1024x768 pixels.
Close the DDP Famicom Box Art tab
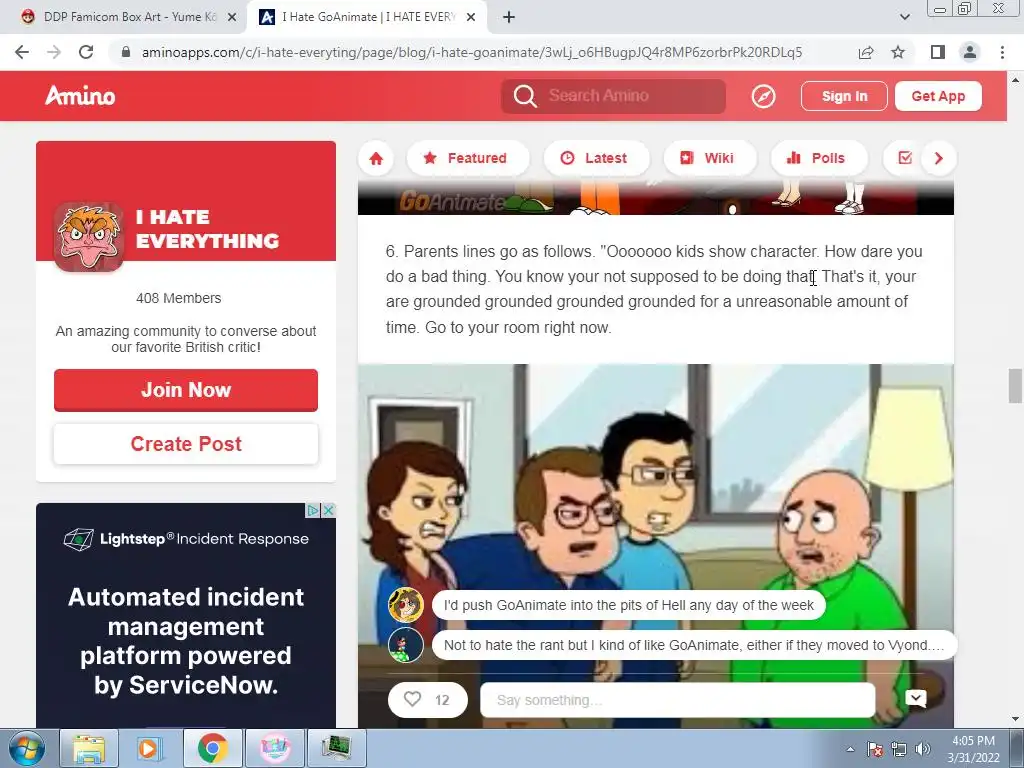coord(232,18)
